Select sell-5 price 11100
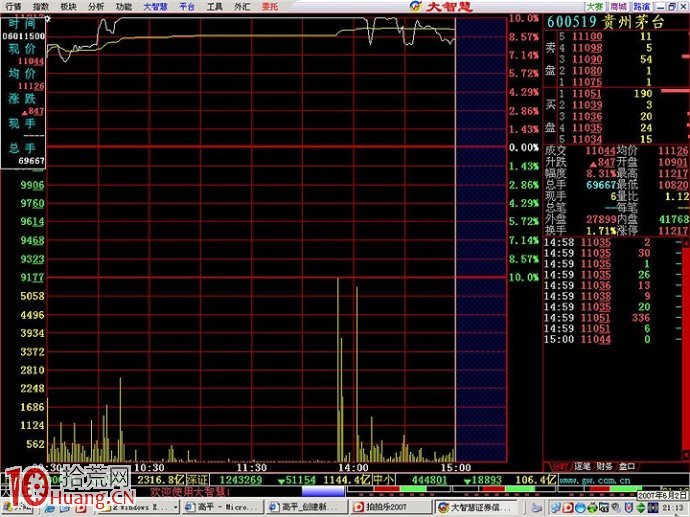The height and width of the screenshot is (517, 690). coord(587,37)
